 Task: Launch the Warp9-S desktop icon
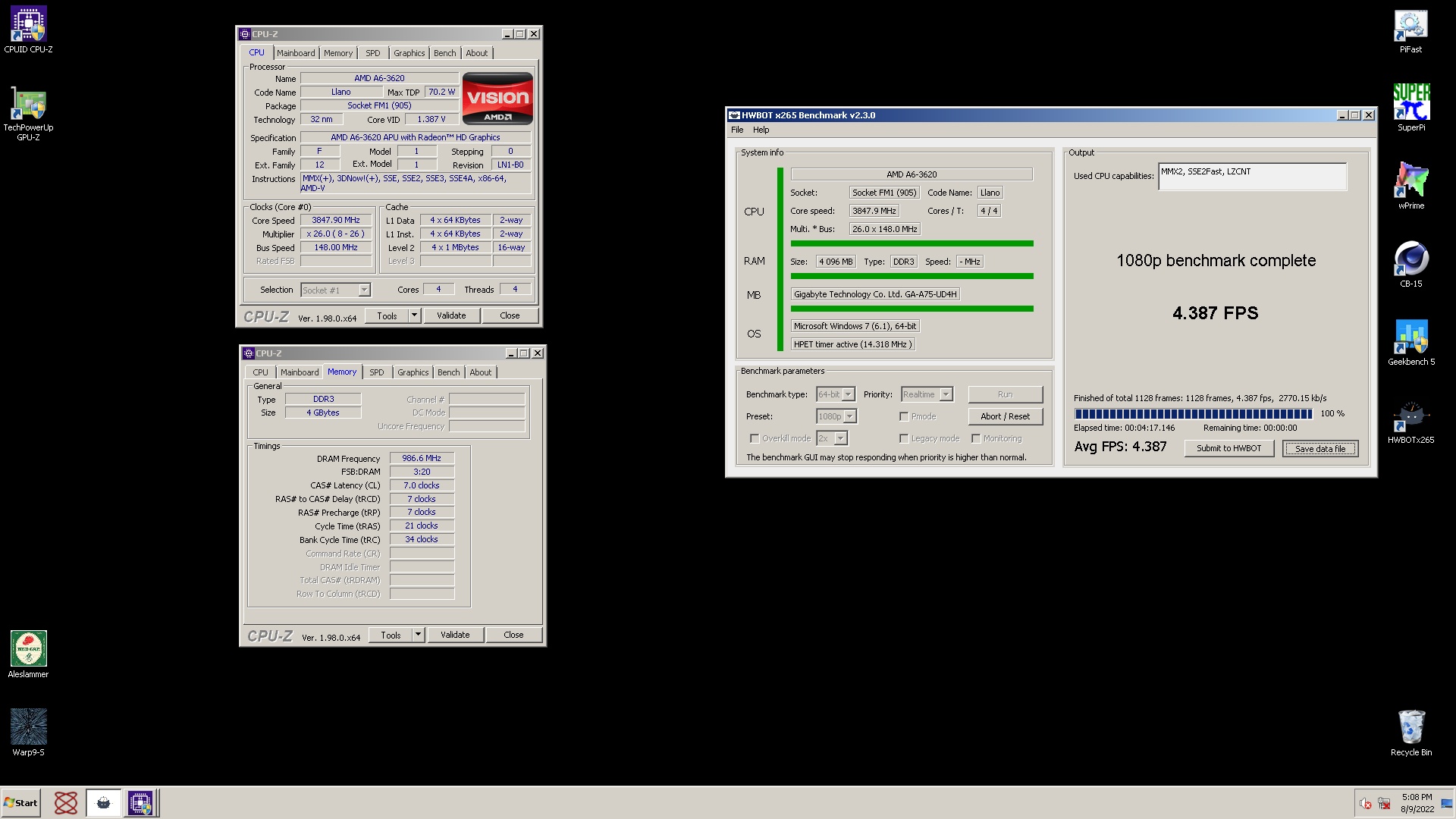[28, 733]
